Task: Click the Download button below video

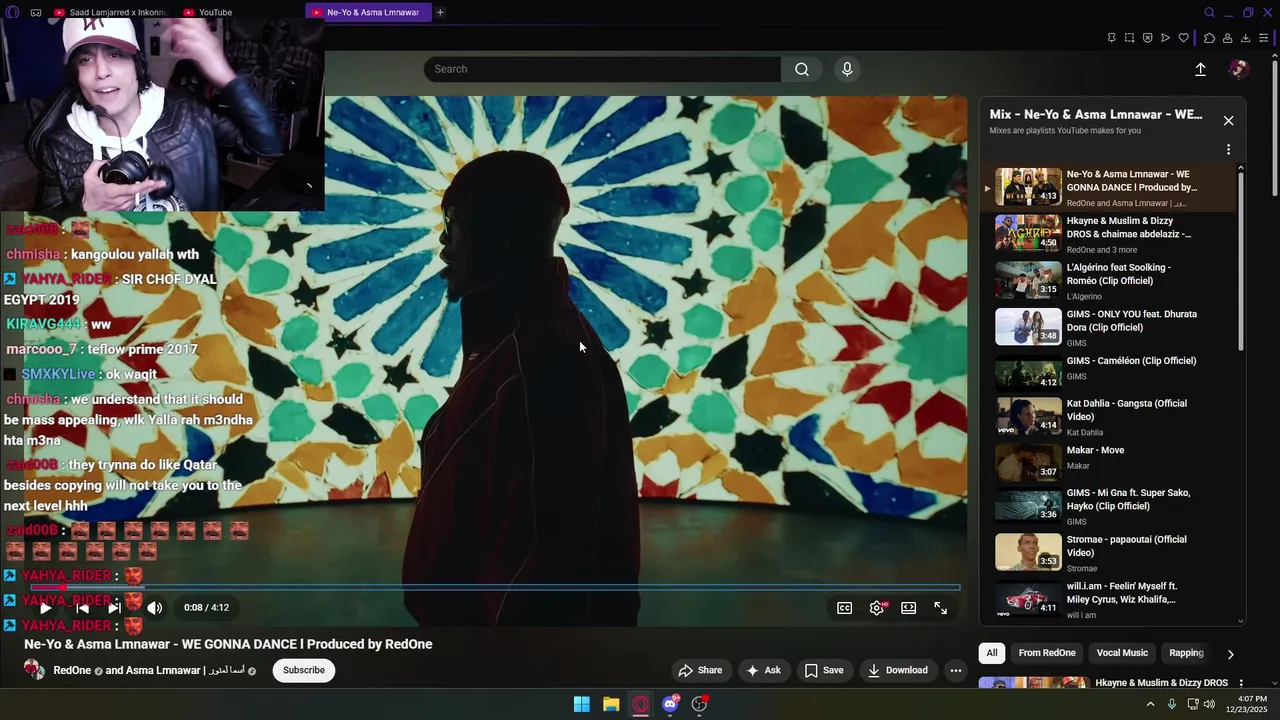Action: [898, 670]
